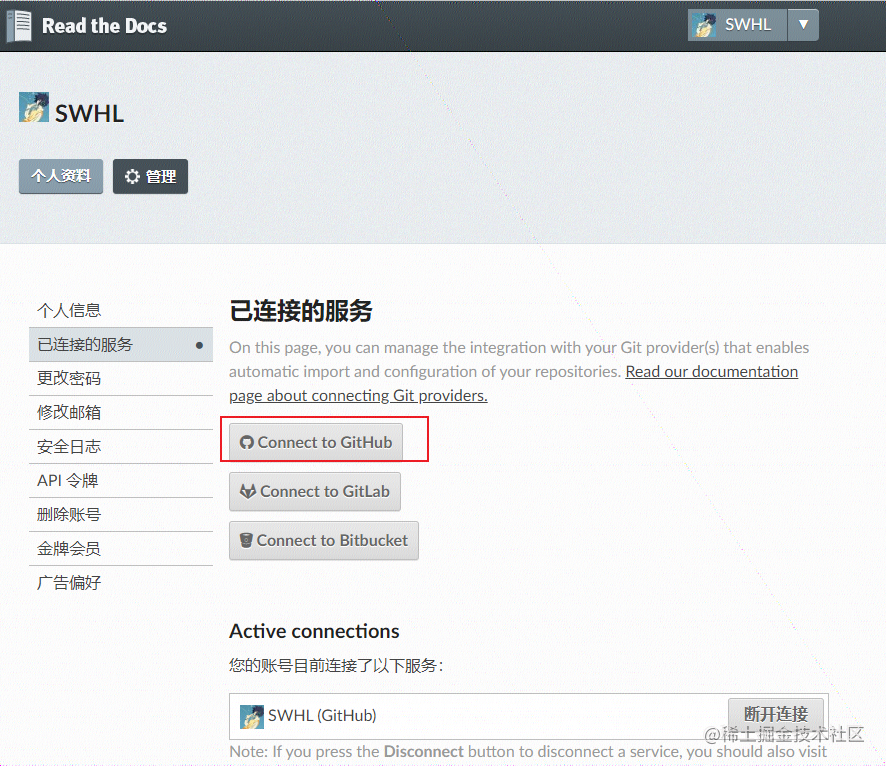886x766 pixels.
Task: Select 已连接的服务 in the sidebar
Action: tap(121, 344)
